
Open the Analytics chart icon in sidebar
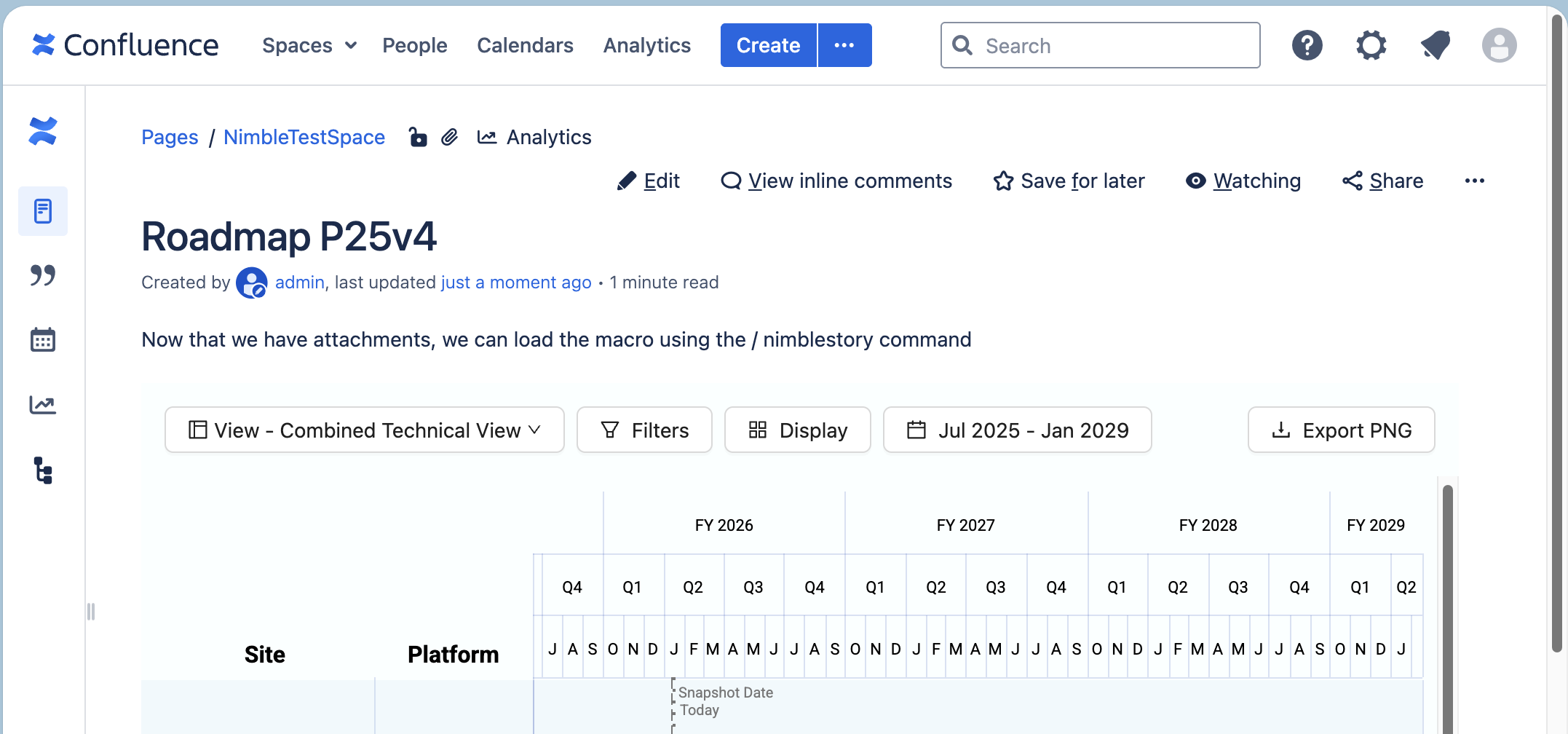coord(43,405)
